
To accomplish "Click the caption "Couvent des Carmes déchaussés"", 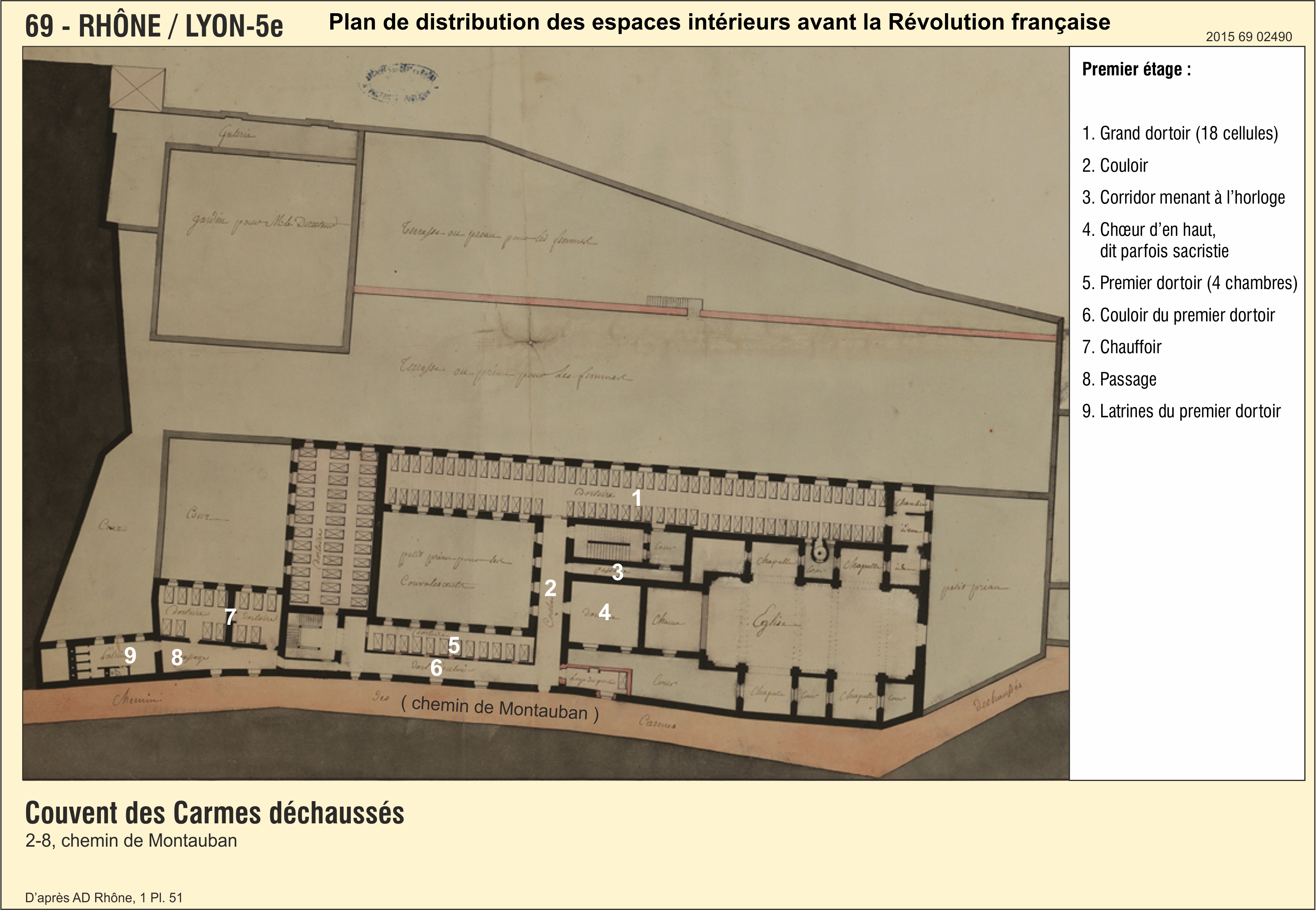I will (x=215, y=813).
